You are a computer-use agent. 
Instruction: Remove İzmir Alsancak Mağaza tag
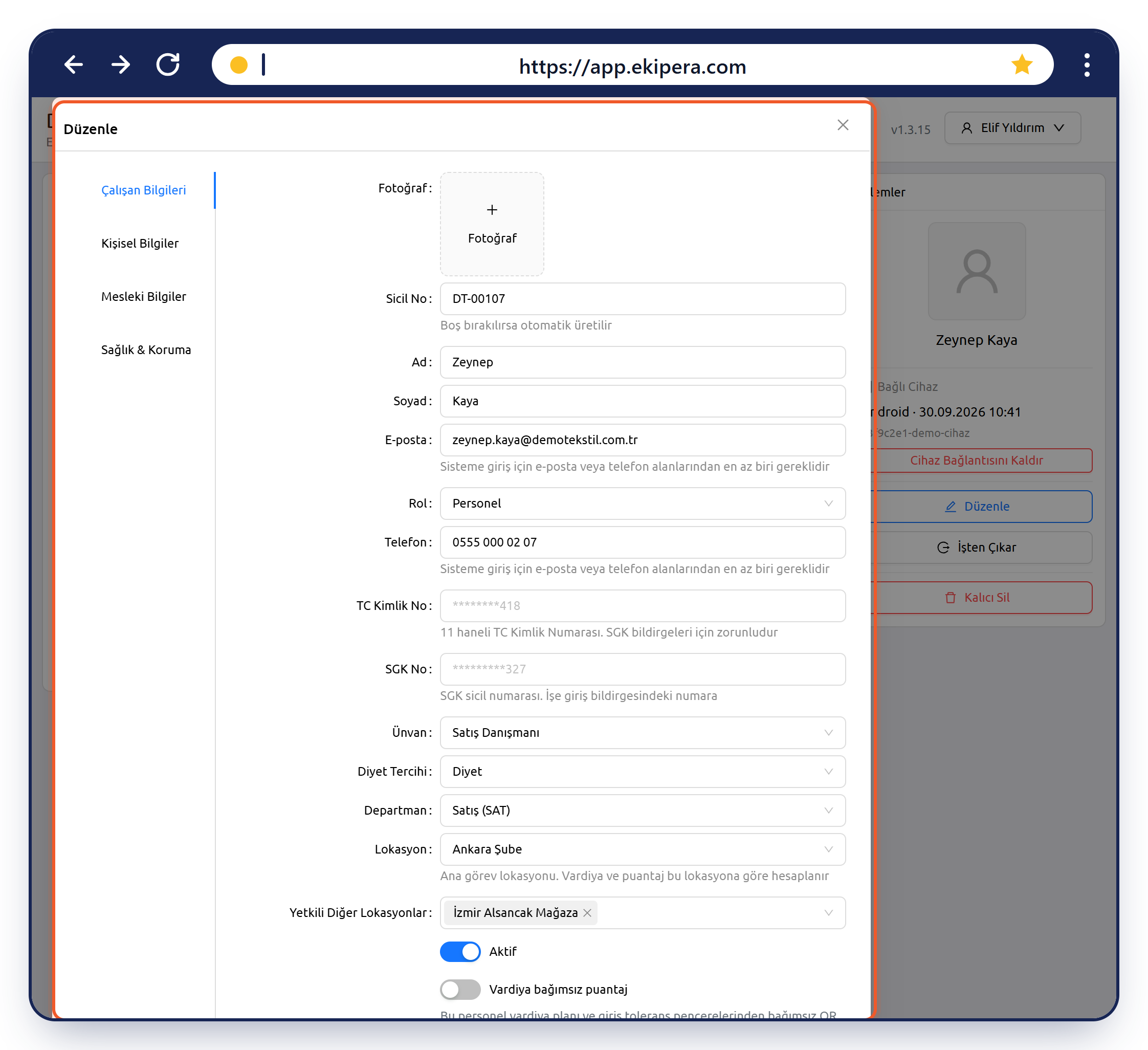pyautogui.click(x=587, y=913)
